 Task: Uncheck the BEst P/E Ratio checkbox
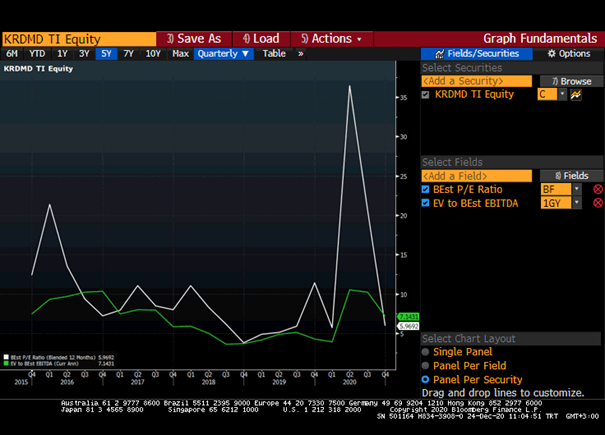[x=425, y=189]
